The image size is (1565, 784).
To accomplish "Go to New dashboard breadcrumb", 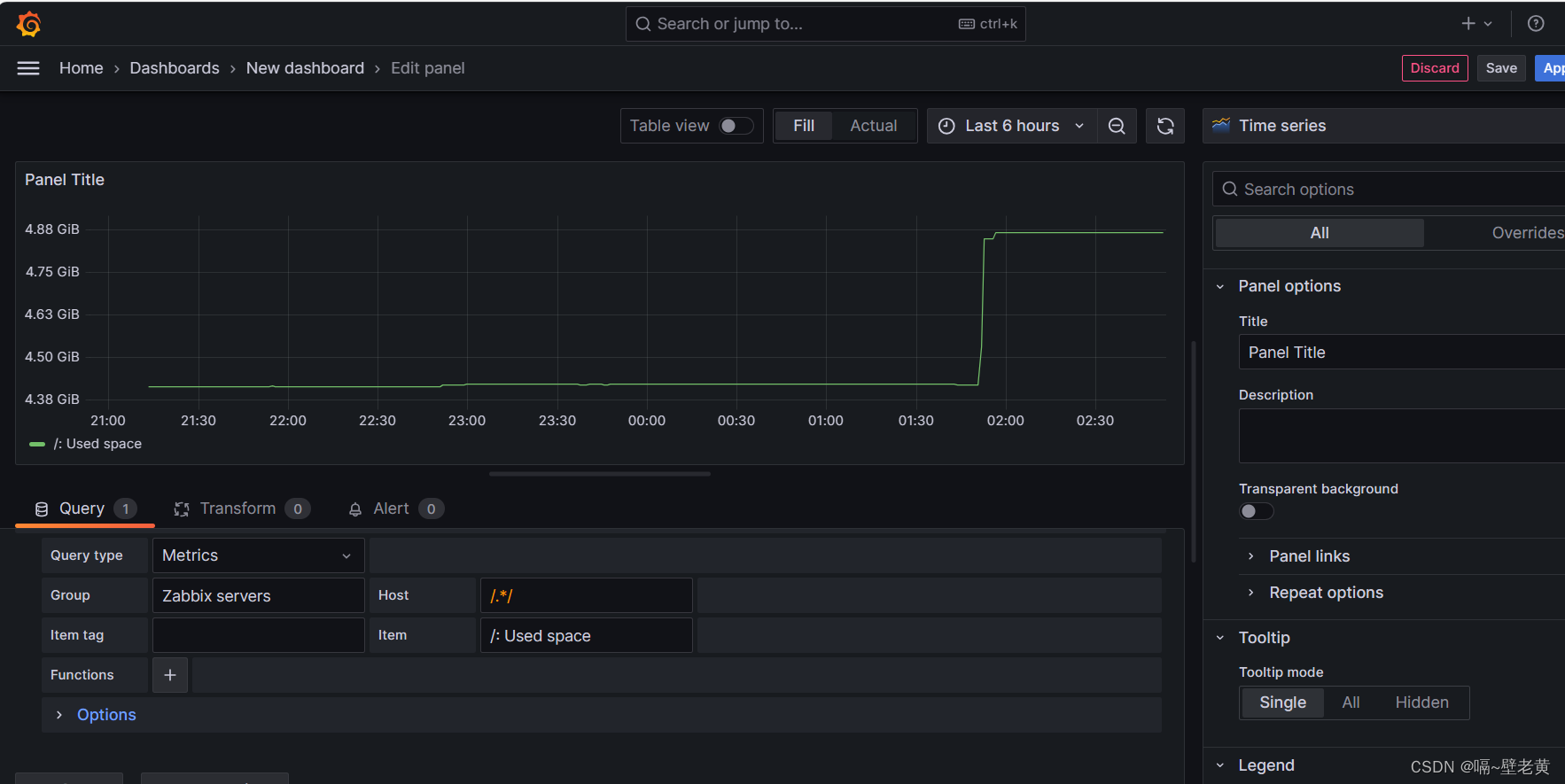I will (305, 68).
